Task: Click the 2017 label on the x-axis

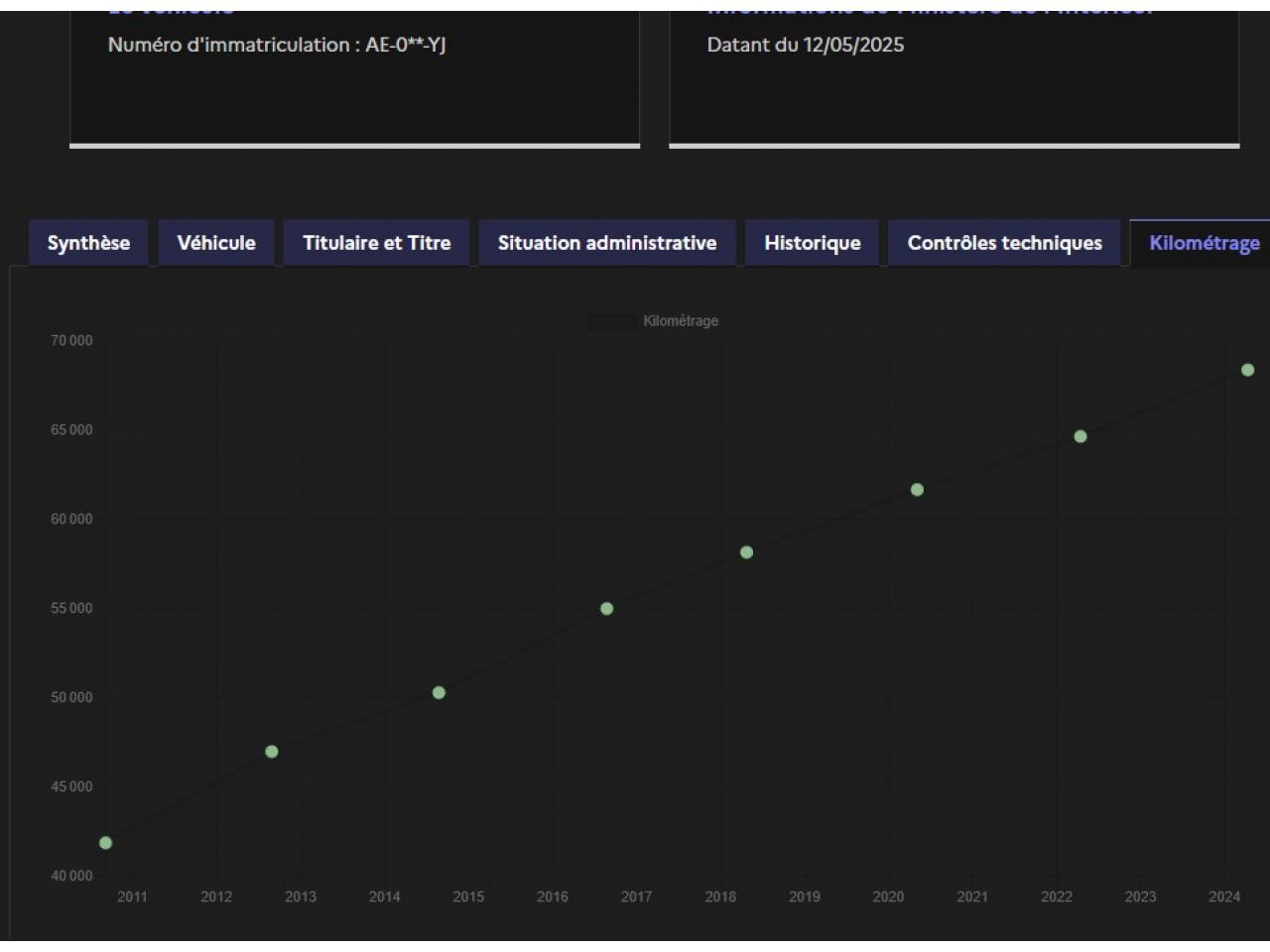Action: (x=636, y=896)
